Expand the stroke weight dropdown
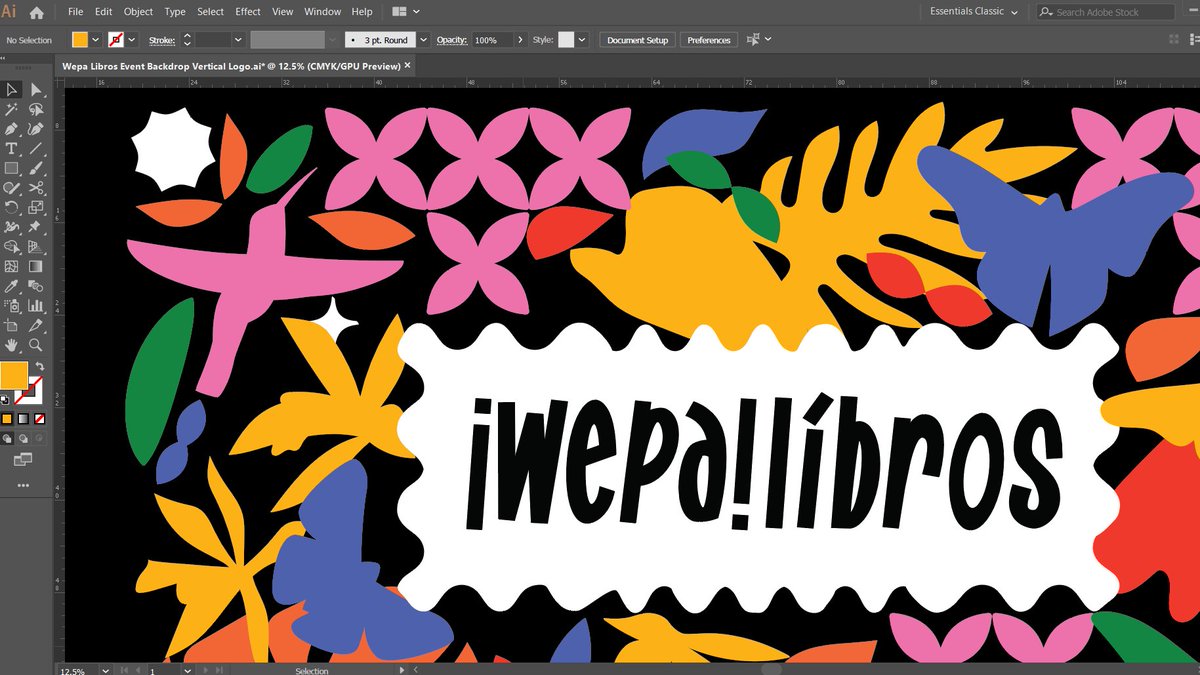Image resolution: width=1200 pixels, height=675 pixels. pos(237,40)
